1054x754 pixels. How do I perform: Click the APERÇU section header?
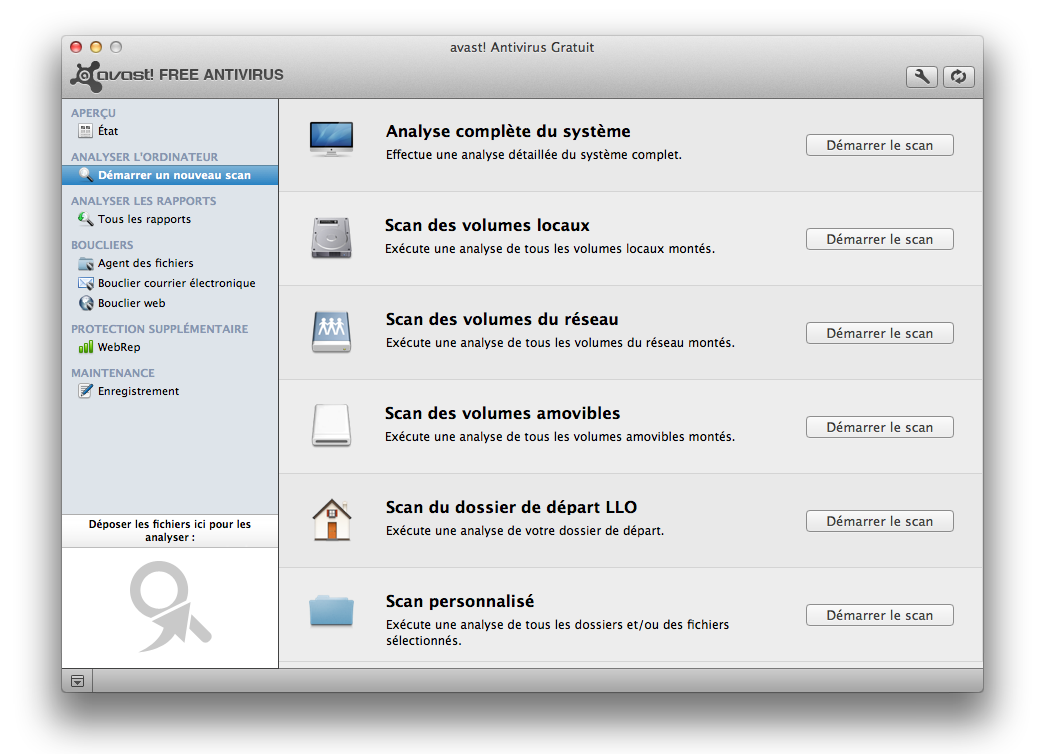(93, 113)
